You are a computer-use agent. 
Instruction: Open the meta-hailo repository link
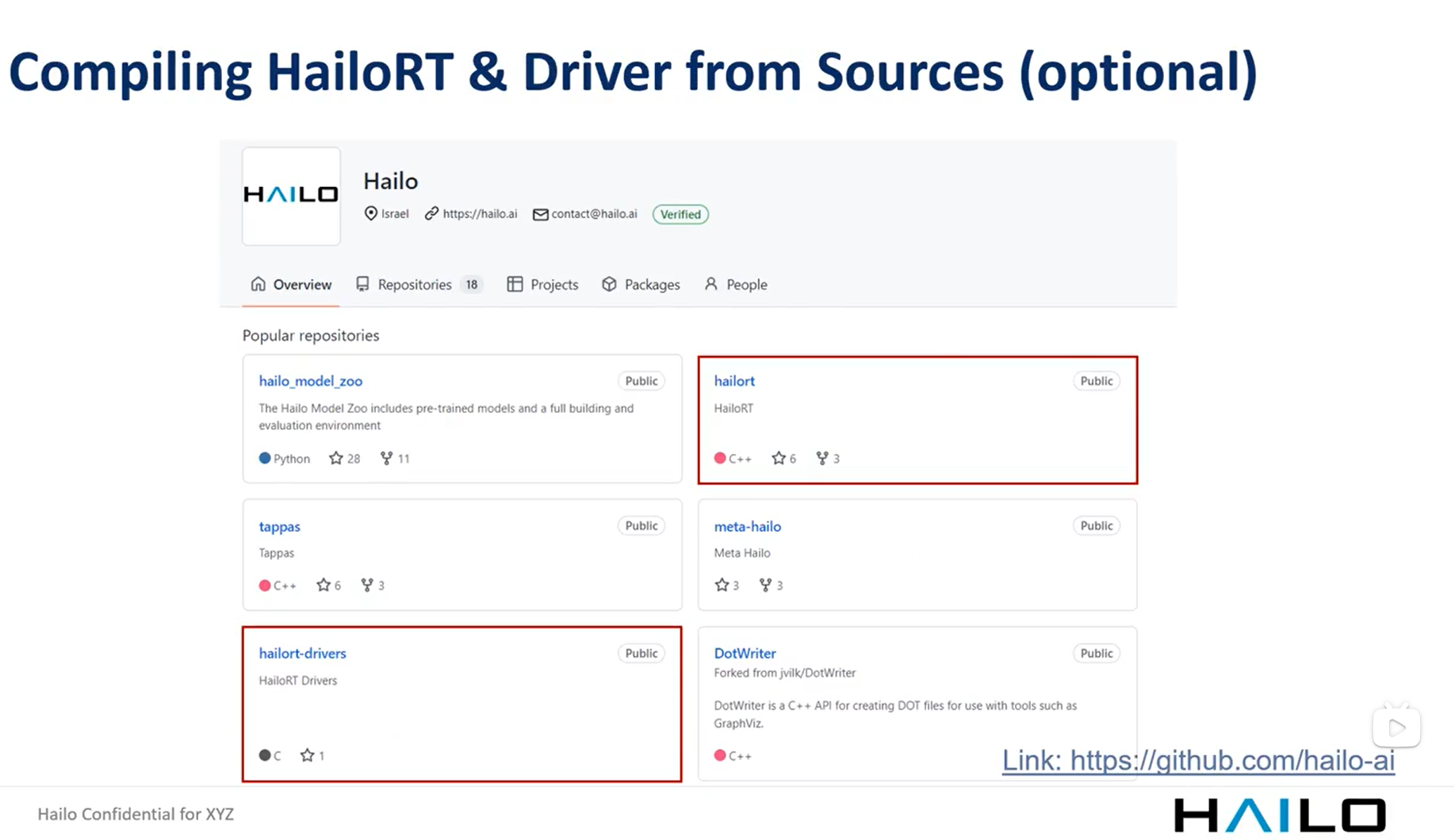(747, 526)
